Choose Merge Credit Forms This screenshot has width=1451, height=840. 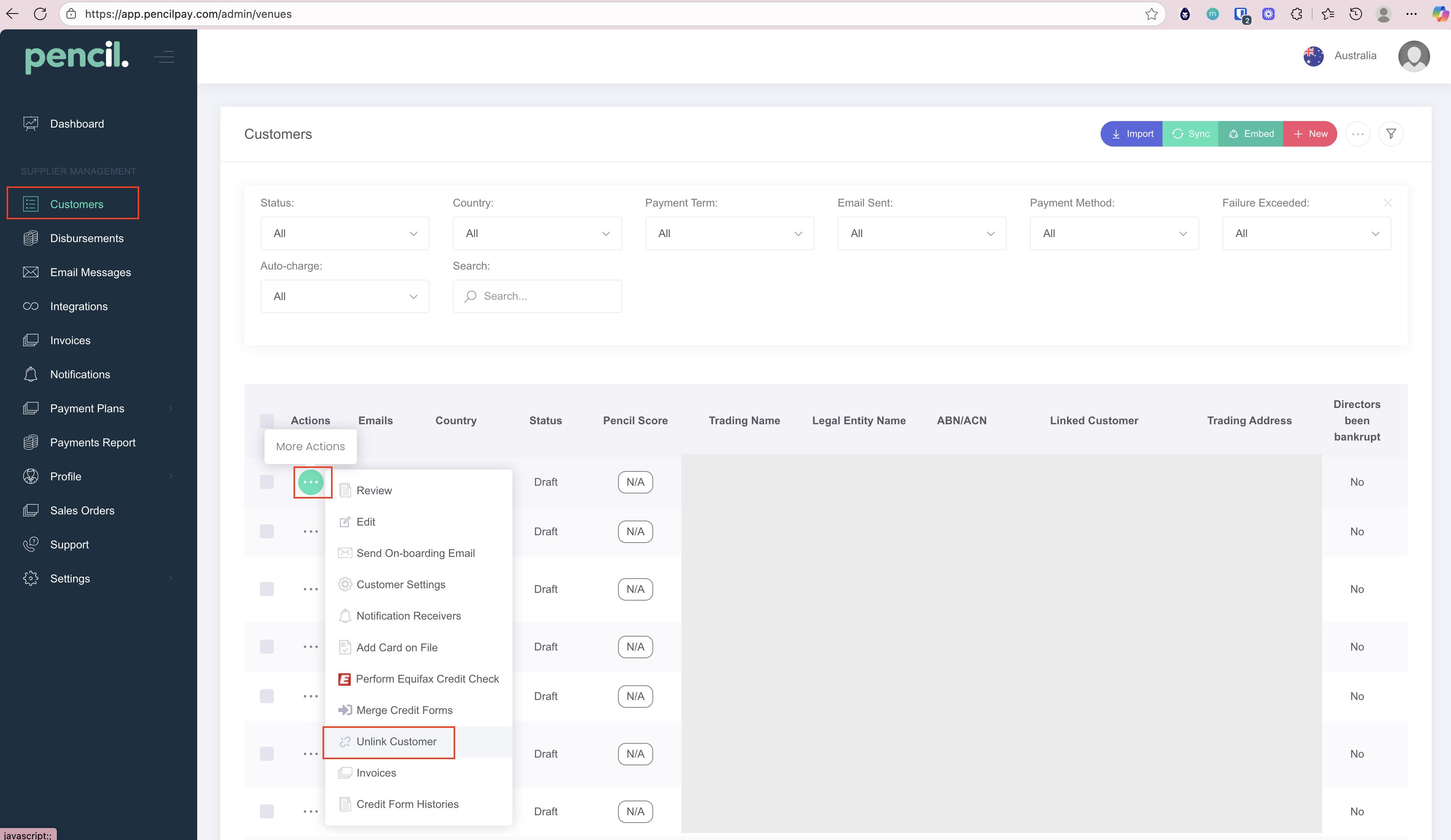(x=418, y=710)
